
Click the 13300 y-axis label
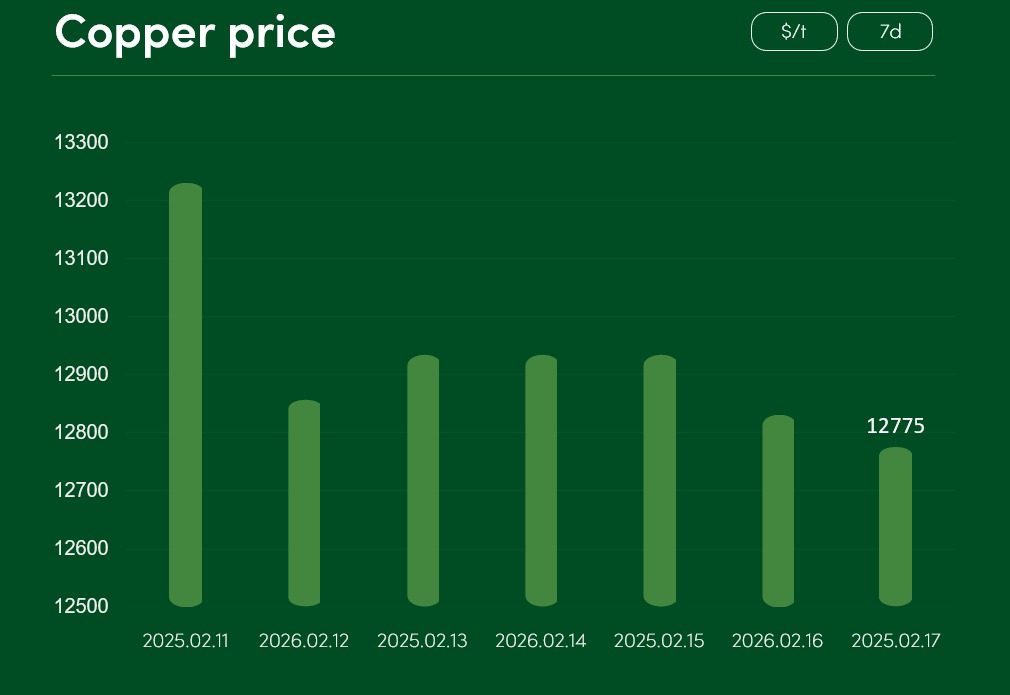coord(81,143)
